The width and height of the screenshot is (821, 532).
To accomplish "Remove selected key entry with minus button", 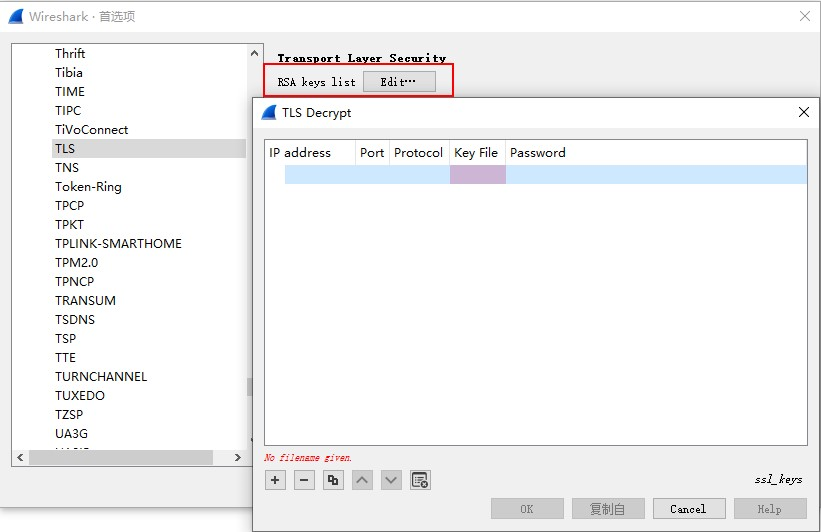I will click(x=304, y=480).
